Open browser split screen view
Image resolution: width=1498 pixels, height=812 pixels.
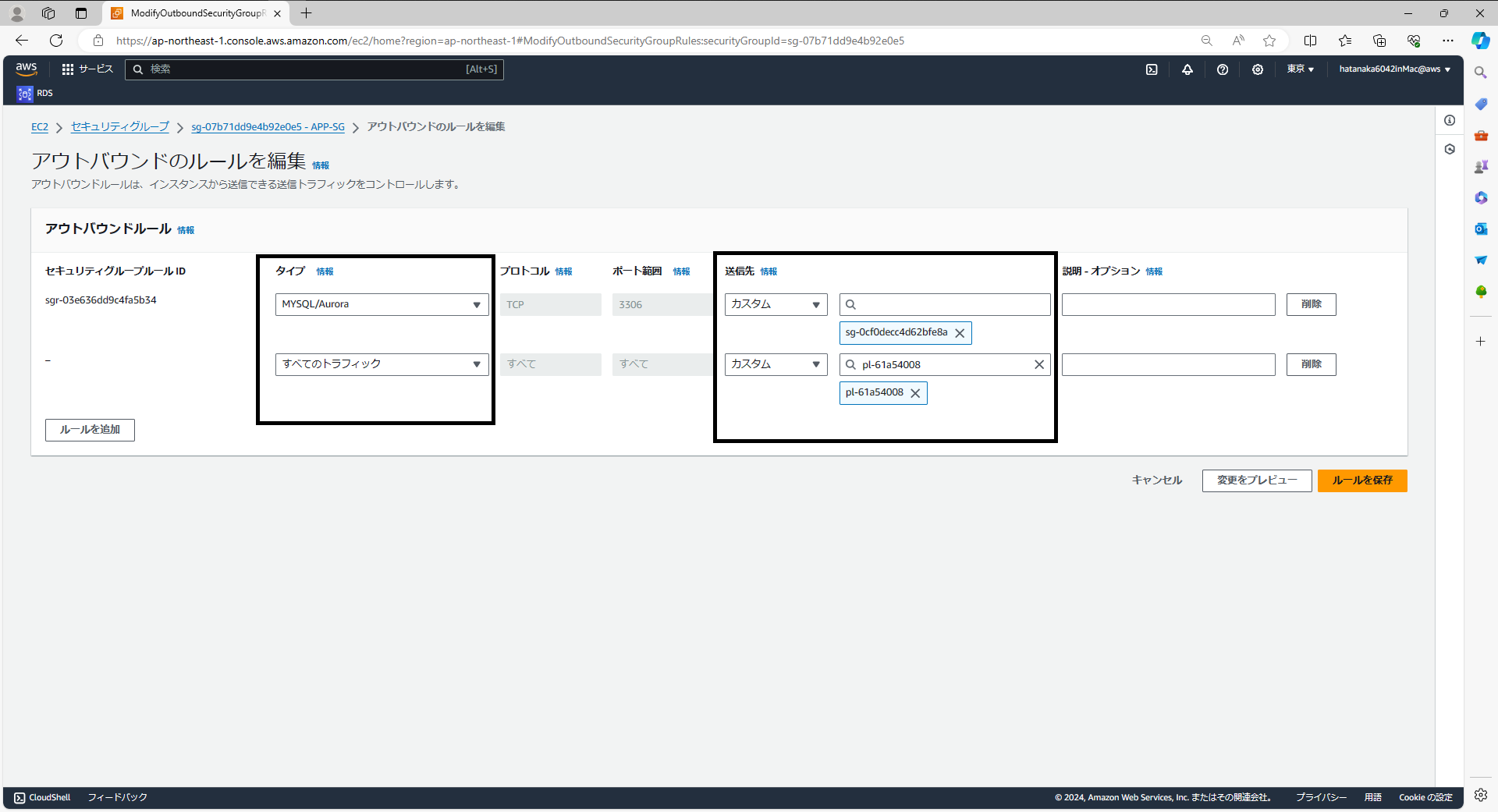(1311, 41)
